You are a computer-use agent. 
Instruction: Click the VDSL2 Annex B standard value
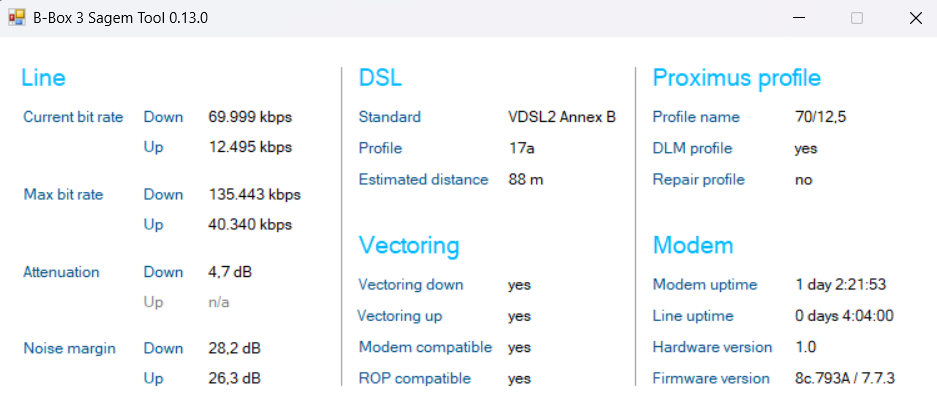click(x=561, y=117)
